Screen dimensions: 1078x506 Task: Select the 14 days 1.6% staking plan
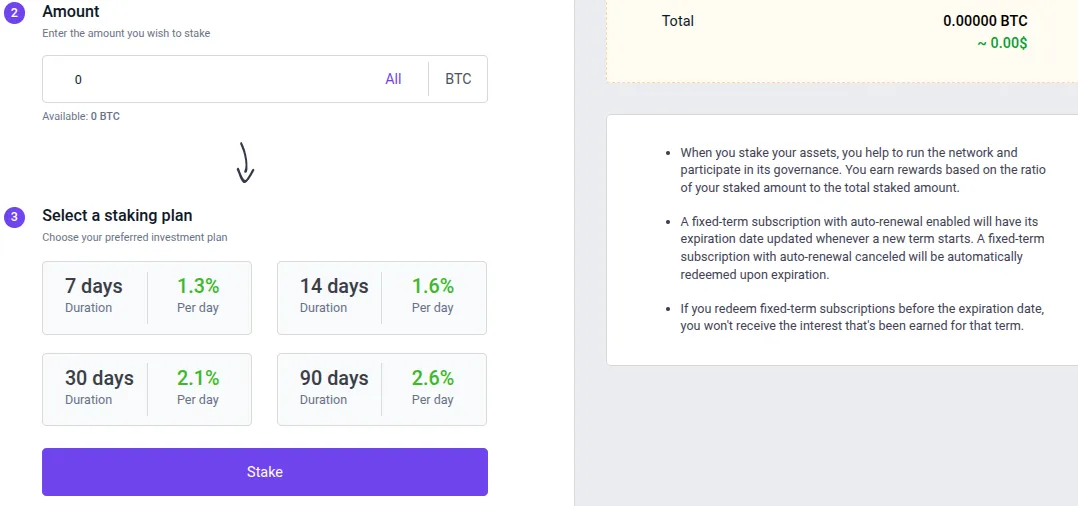point(382,298)
